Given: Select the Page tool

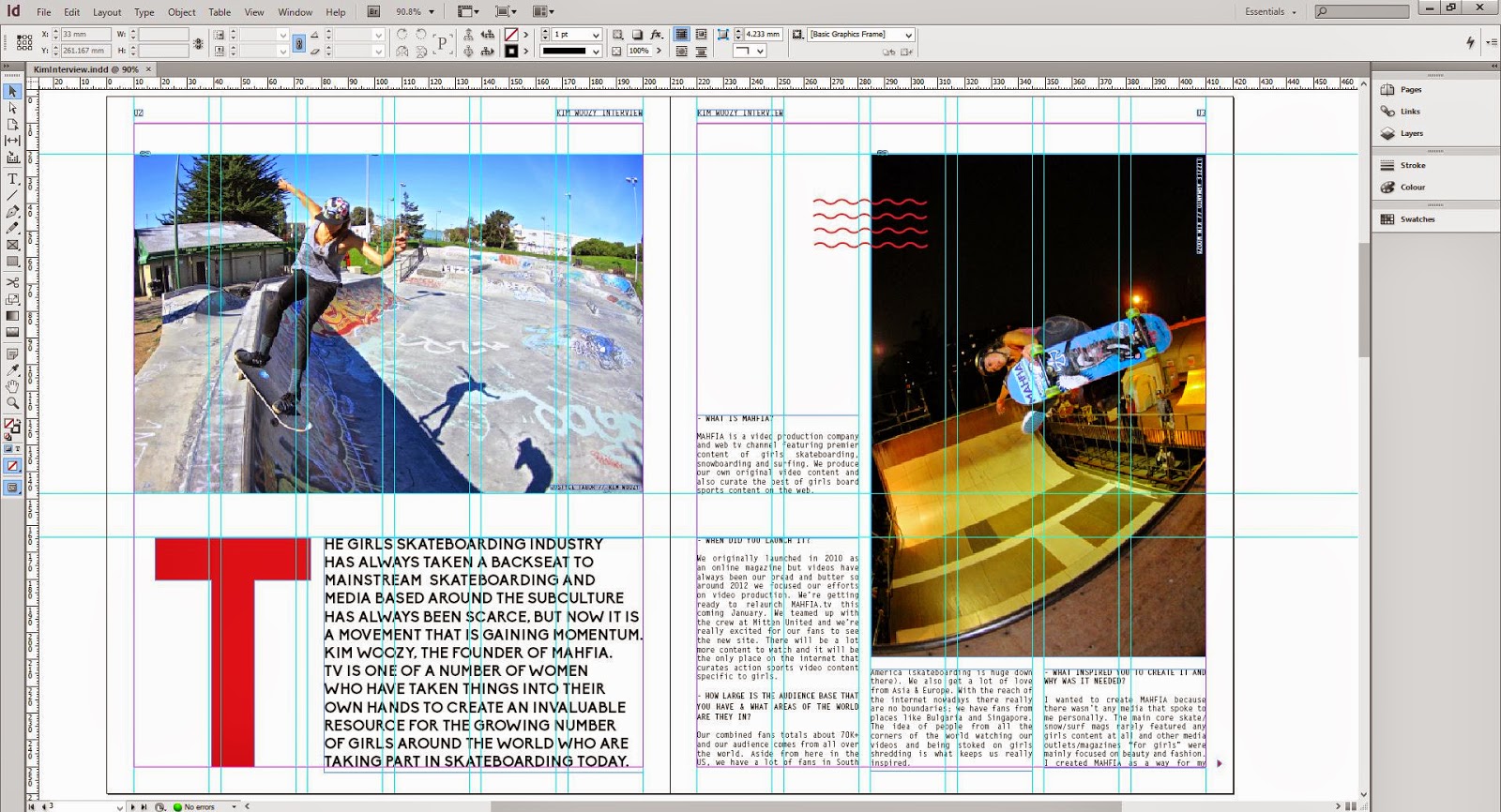Looking at the screenshot, I should 13,124.
